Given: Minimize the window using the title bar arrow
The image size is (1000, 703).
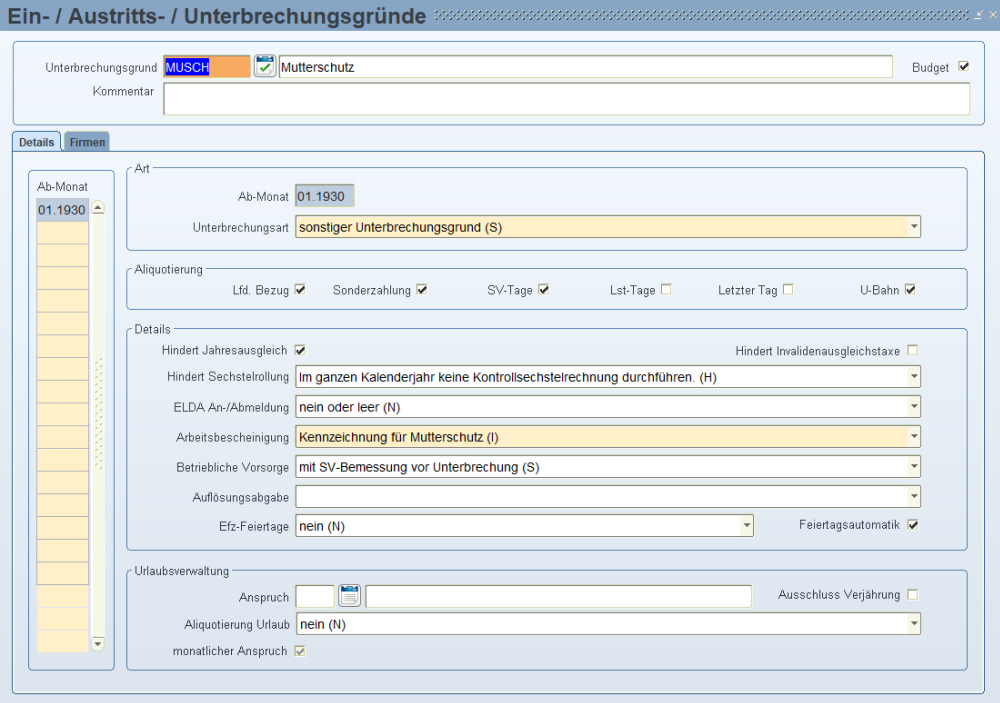Looking at the screenshot, I should 978,15.
